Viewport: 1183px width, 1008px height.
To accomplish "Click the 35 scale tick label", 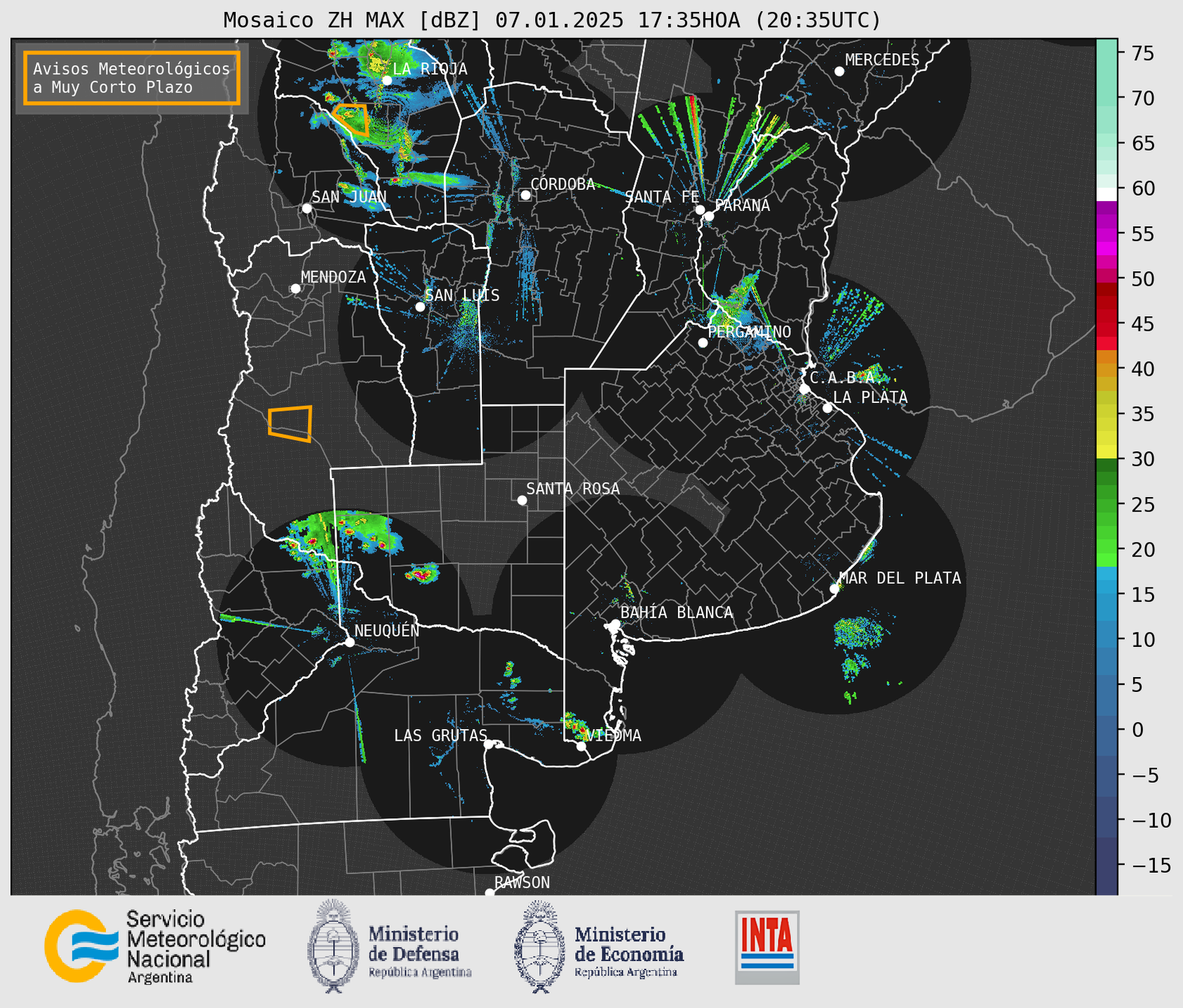I will [1142, 414].
